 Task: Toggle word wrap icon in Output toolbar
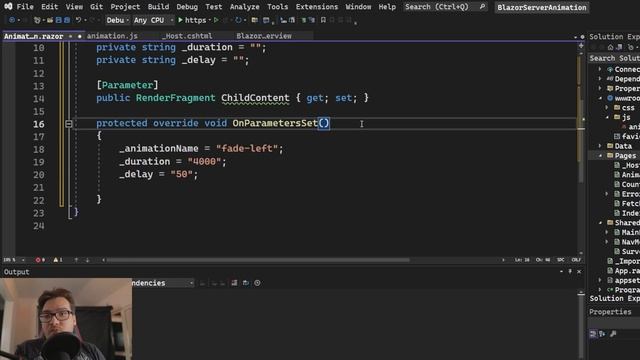246,283
